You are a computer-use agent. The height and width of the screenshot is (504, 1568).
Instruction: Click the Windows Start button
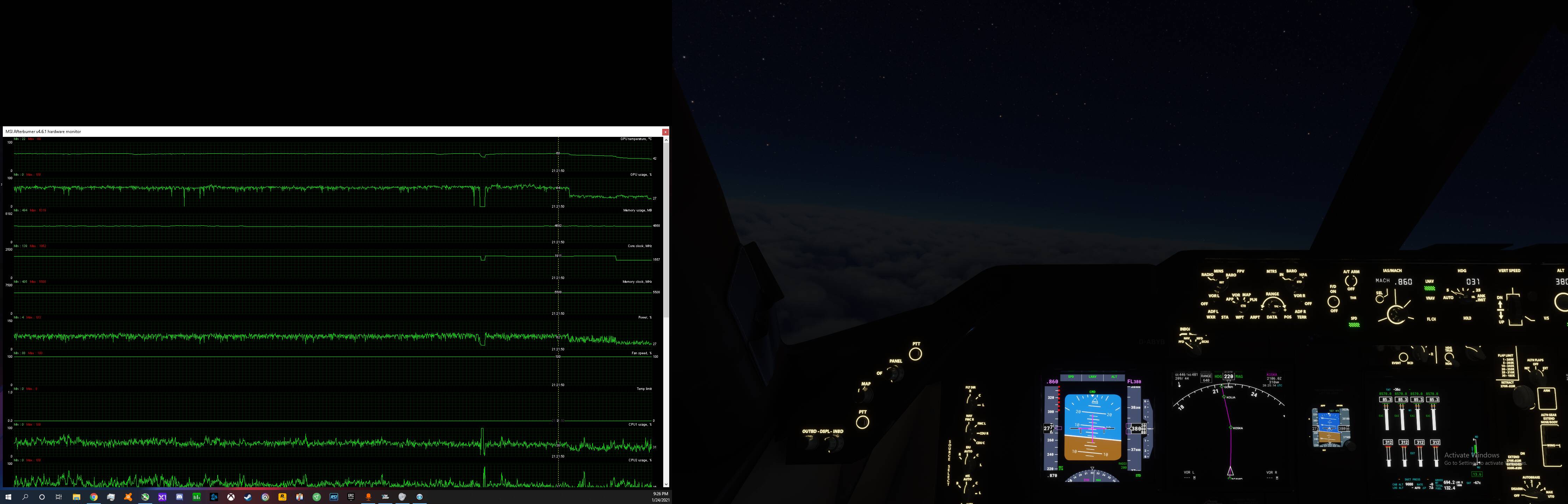tap(8, 497)
